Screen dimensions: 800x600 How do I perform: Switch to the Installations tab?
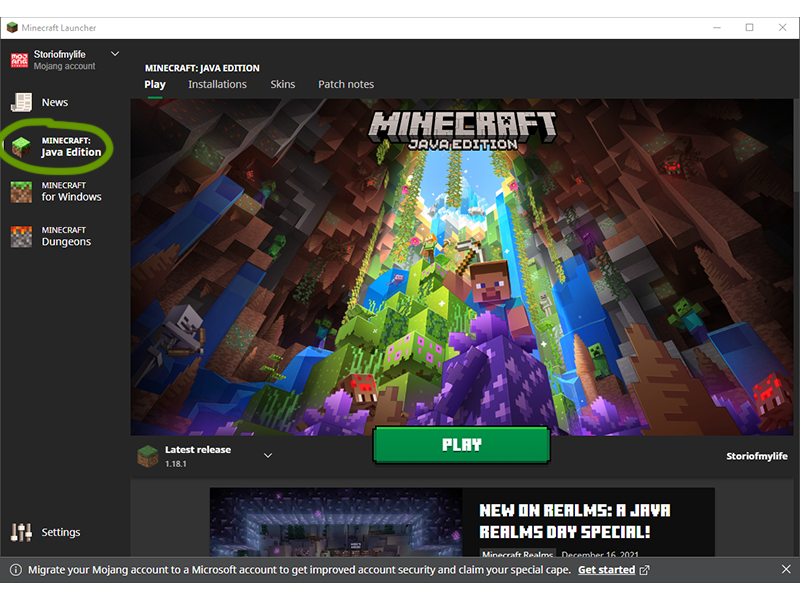tap(217, 84)
